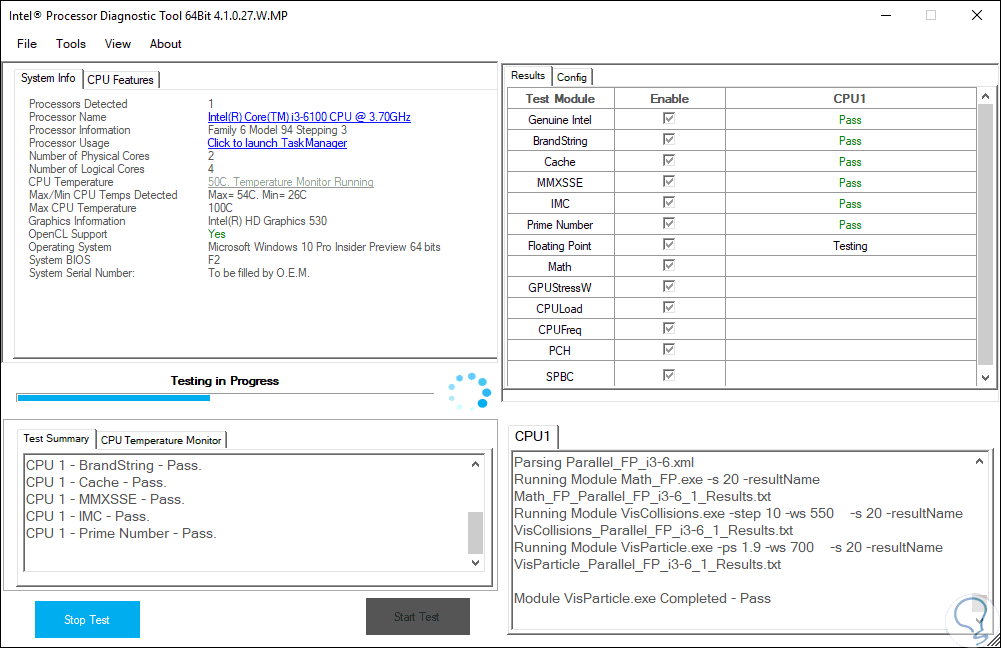Click the Intel Core i3-6100 processor link
Image resolution: width=1001 pixels, height=648 pixels.
click(x=309, y=117)
